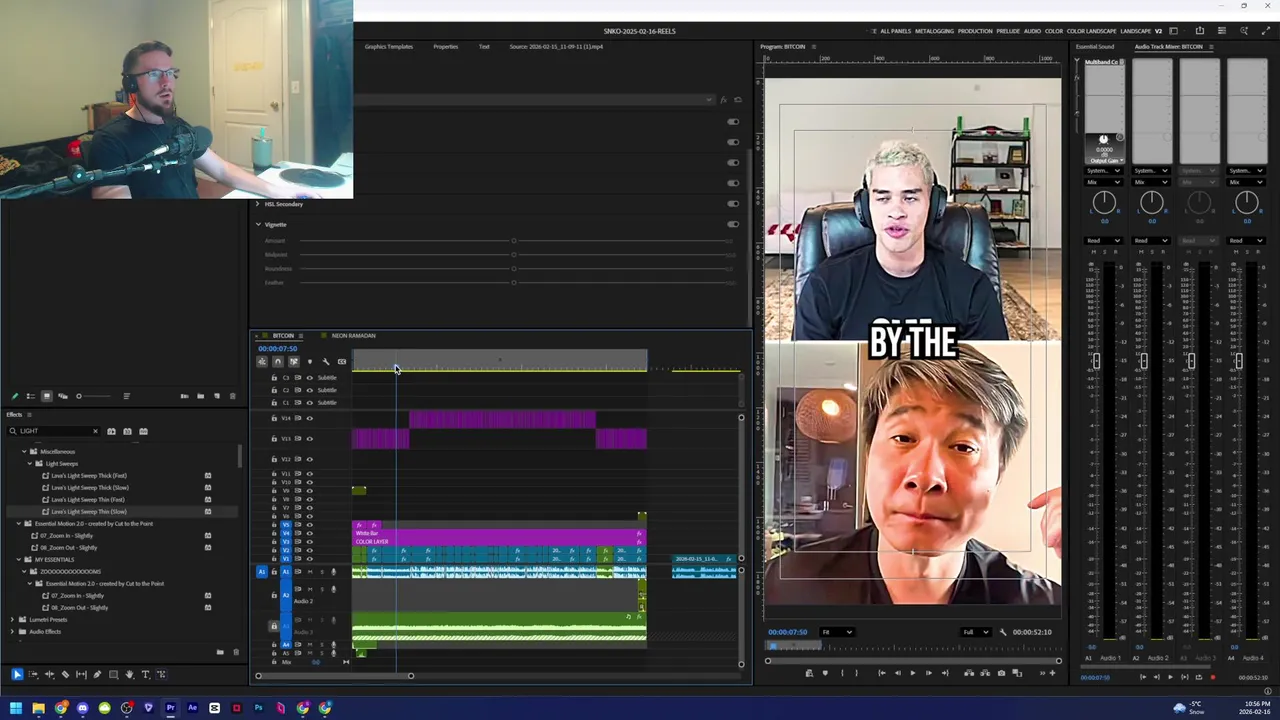
Task: Open Premiere Pro from the Windows taskbar
Action: (x=170, y=708)
